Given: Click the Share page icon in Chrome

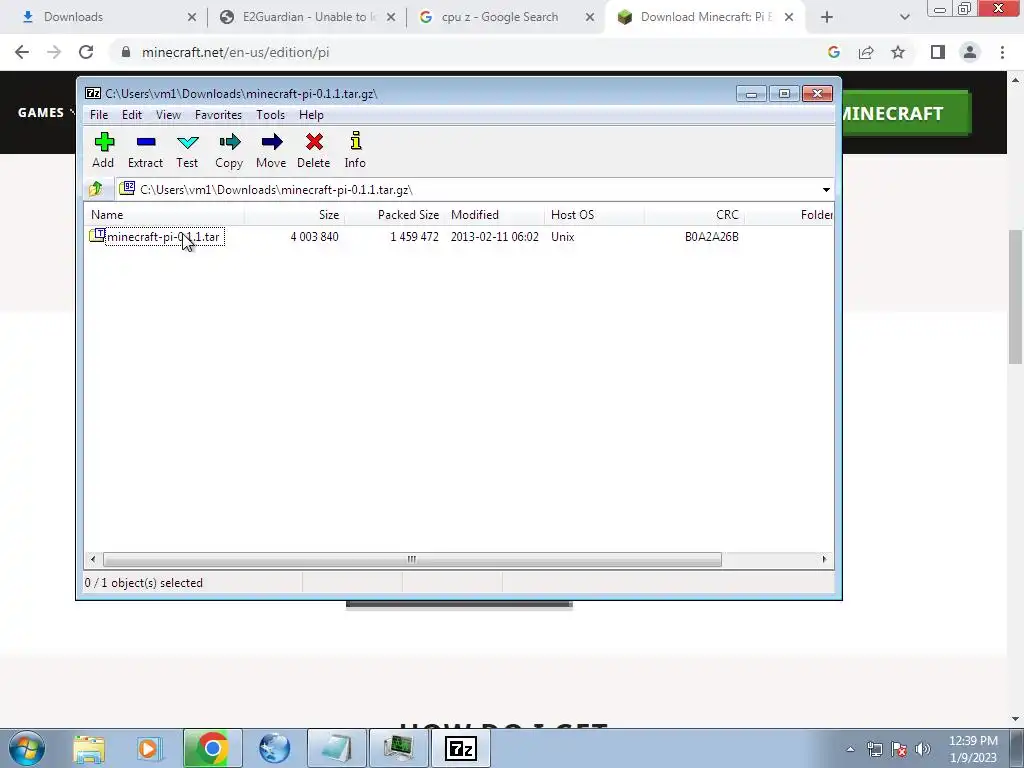Looking at the screenshot, I should pos(866,52).
